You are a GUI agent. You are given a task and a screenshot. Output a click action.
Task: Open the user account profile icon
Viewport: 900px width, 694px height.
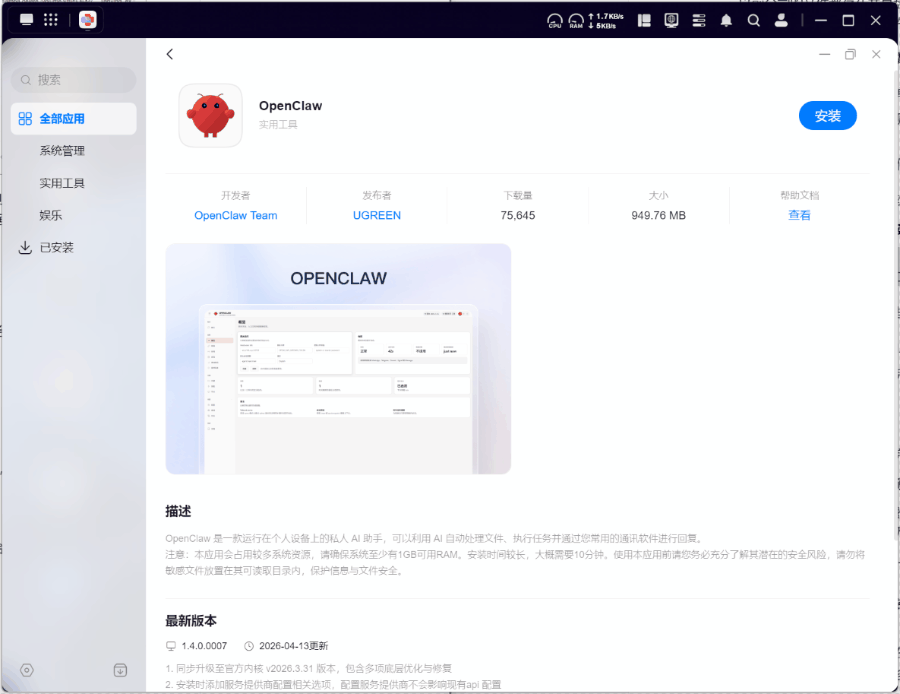coord(781,20)
